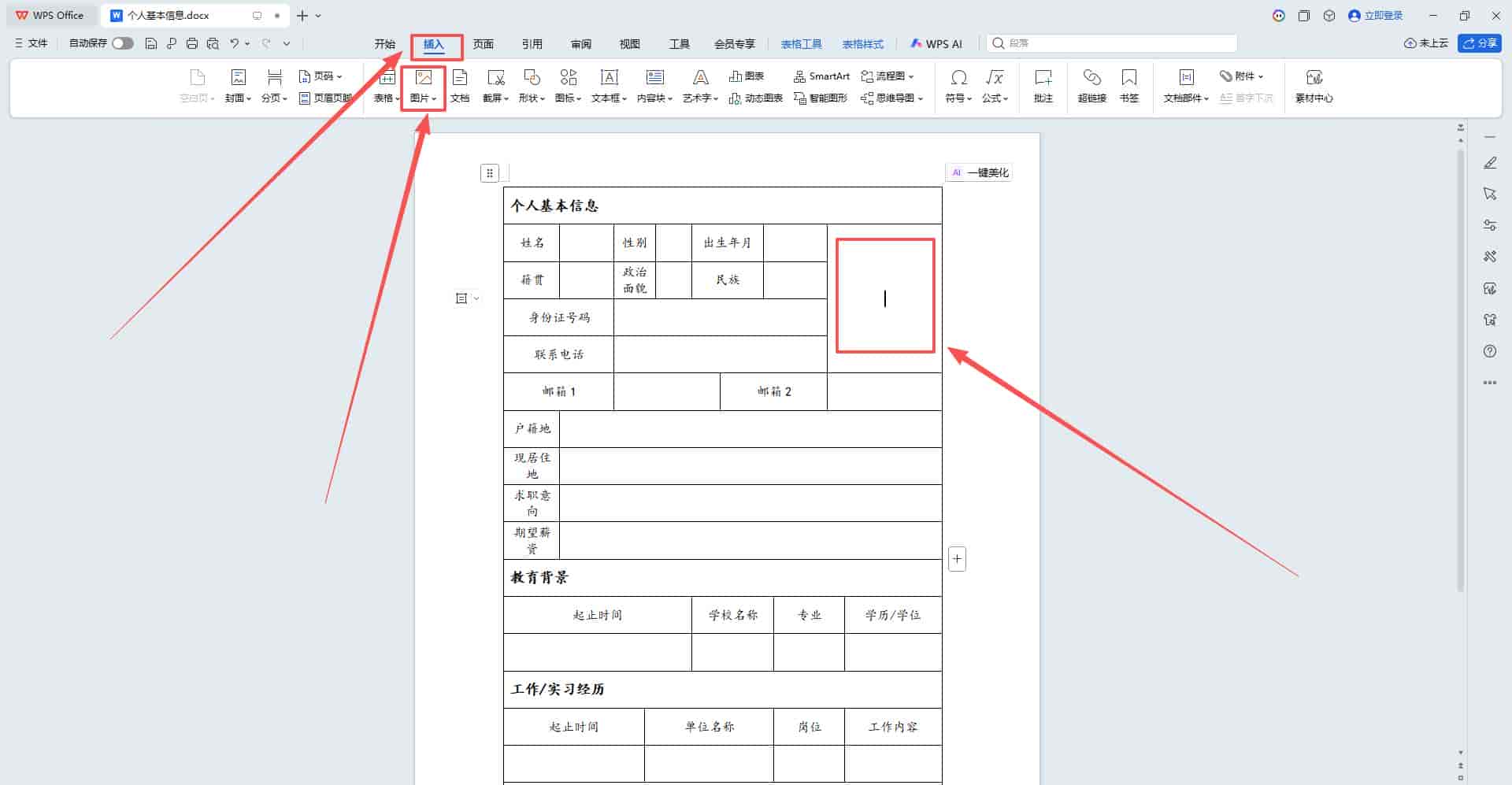Click the print preview icon
This screenshot has height=785, width=1512.
tap(212, 43)
